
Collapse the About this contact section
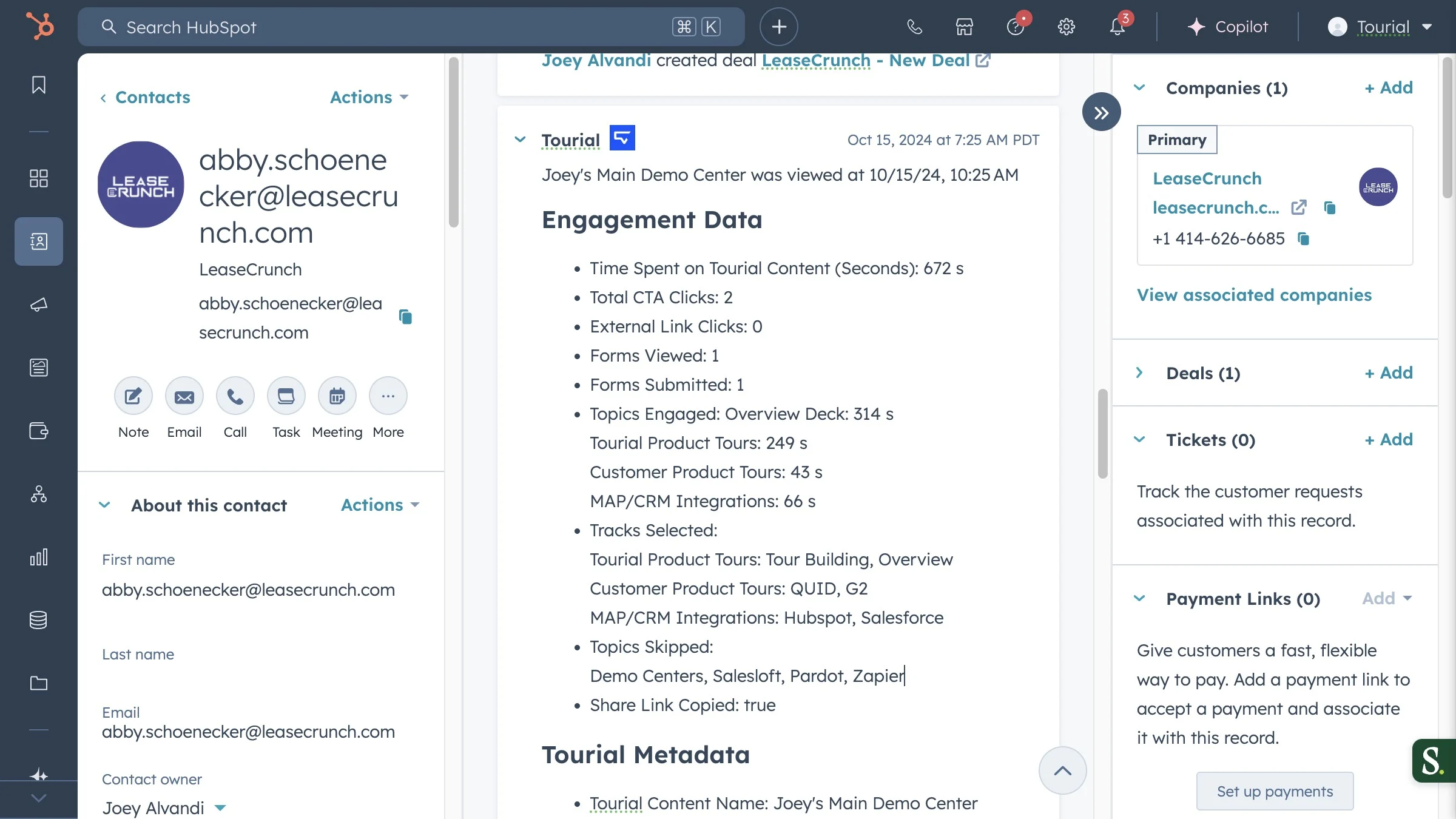(104, 505)
